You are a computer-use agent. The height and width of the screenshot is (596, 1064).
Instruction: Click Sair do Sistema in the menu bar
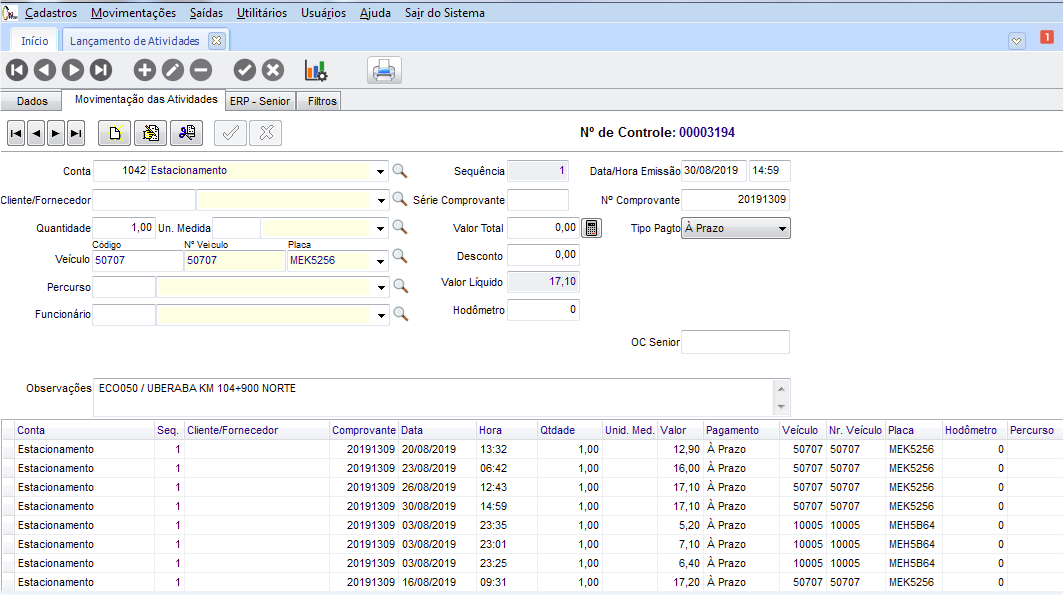[445, 13]
